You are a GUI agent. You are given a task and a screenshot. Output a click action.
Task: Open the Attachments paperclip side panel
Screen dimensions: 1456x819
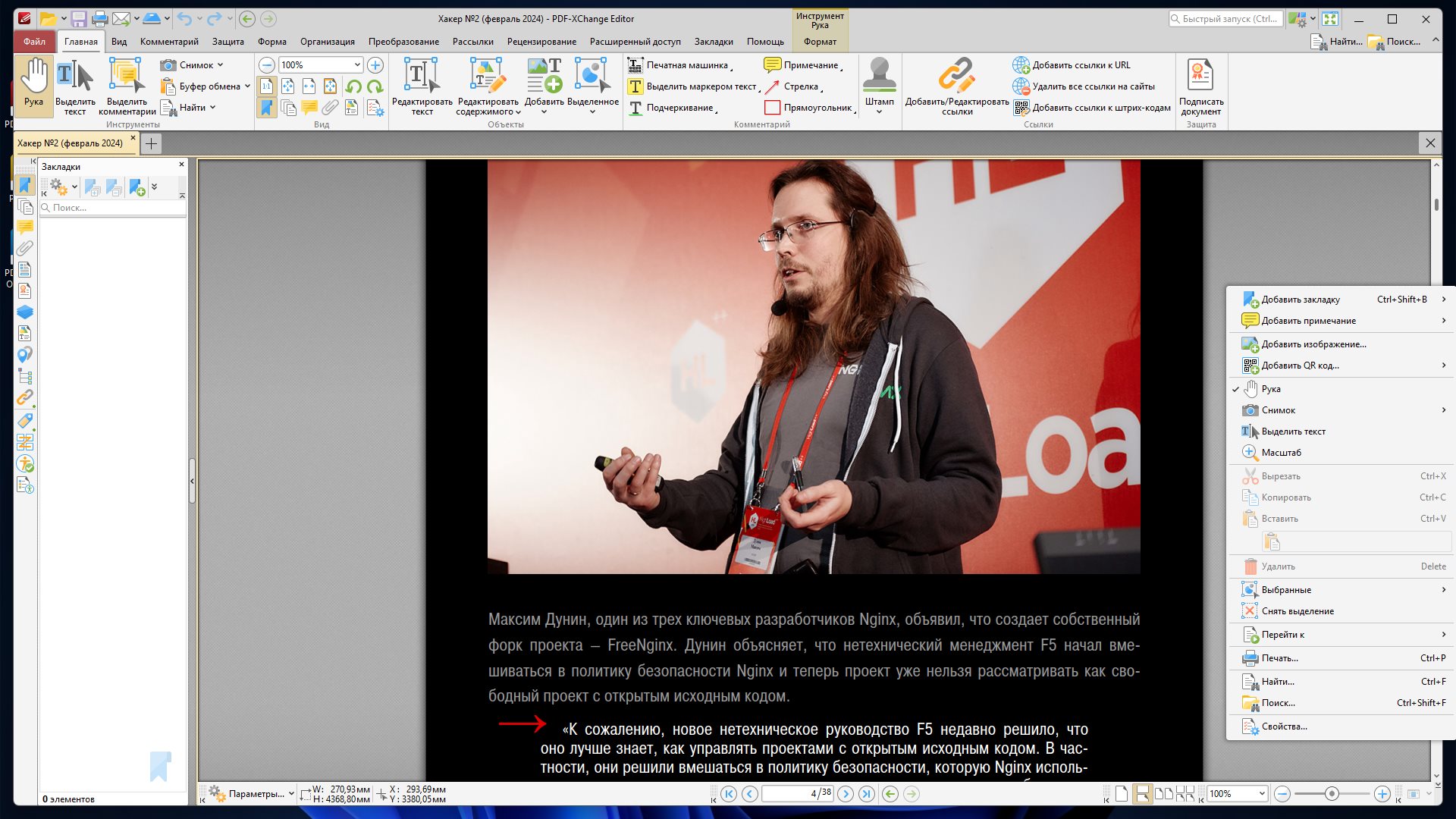25,248
